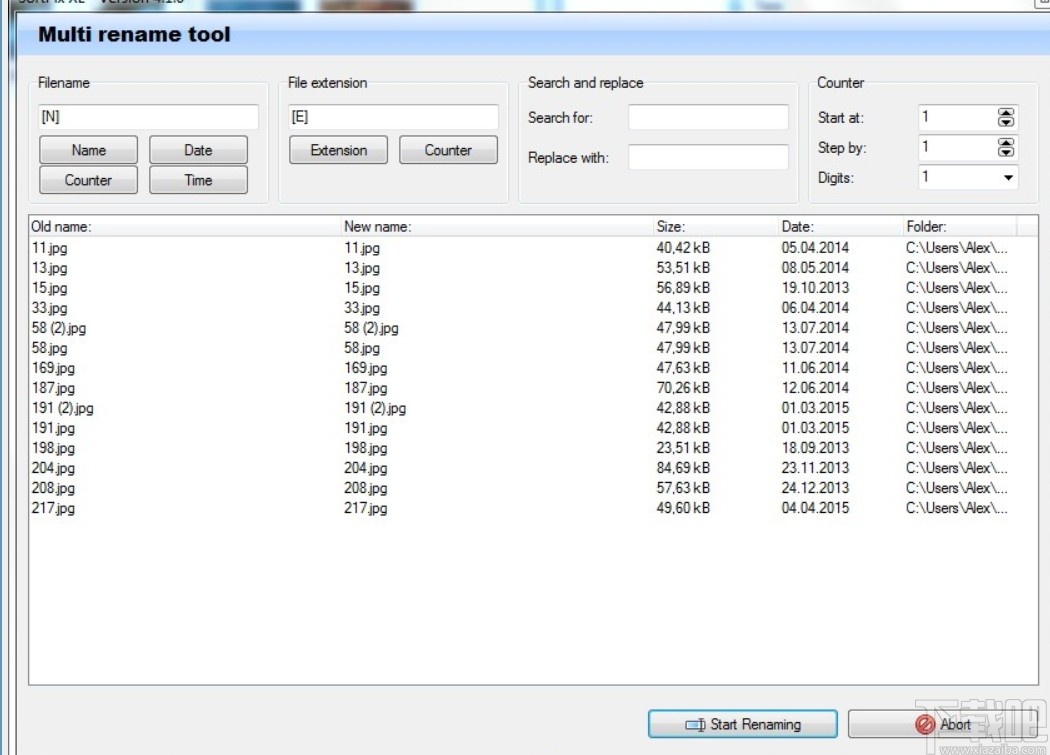Screen dimensions: 1050x755
Task: Focus the File extension field containing [E]
Action: click(393, 117)
